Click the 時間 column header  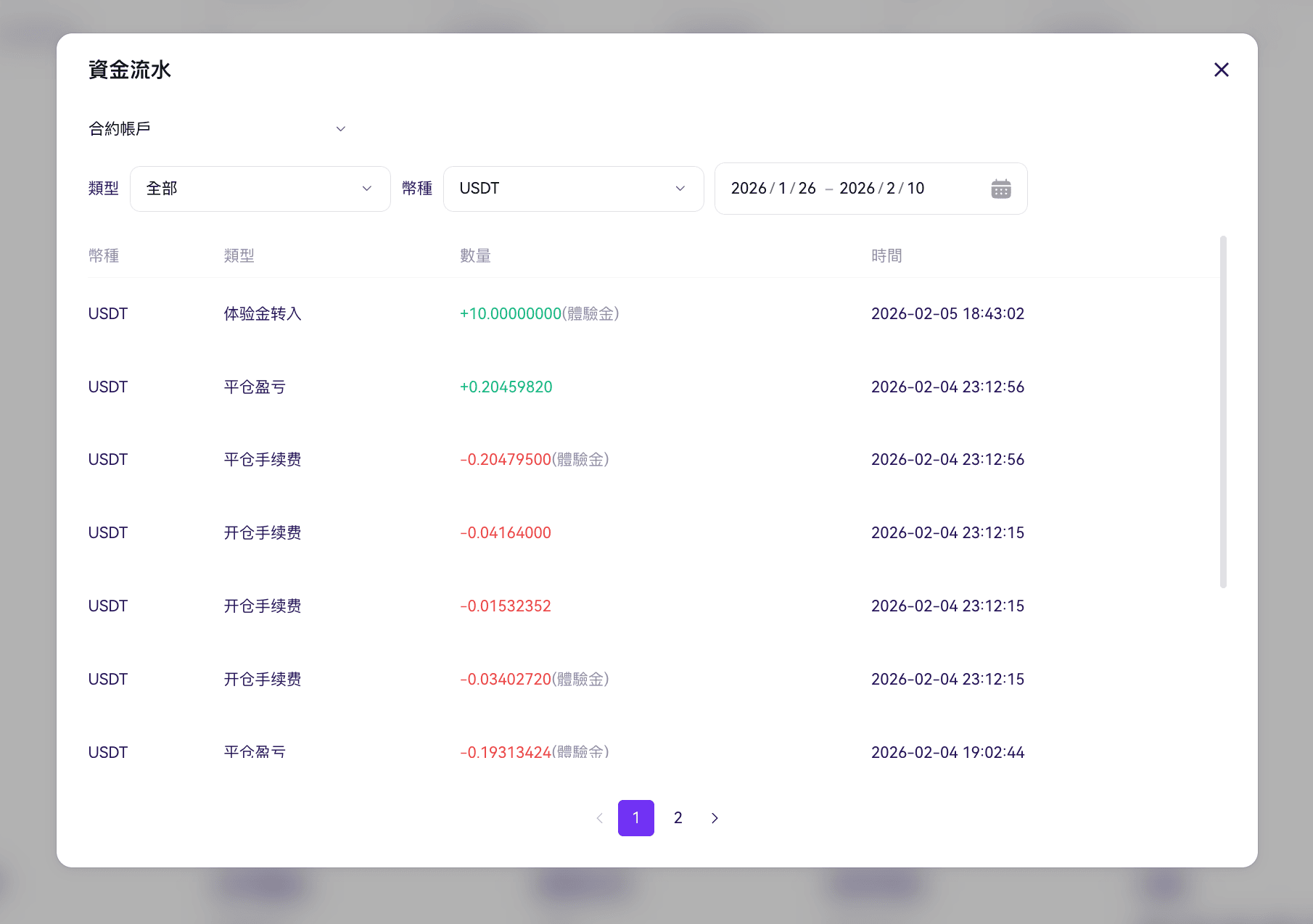[886, 256]
